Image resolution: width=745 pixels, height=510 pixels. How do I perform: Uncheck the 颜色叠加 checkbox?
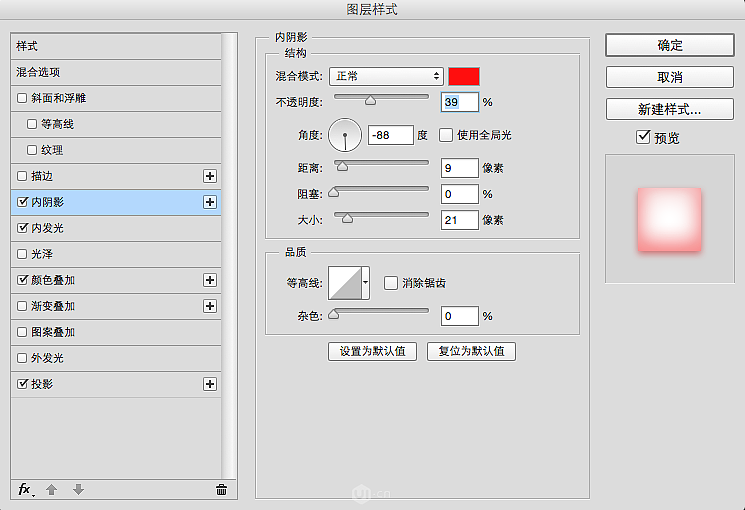click(22, 279)
